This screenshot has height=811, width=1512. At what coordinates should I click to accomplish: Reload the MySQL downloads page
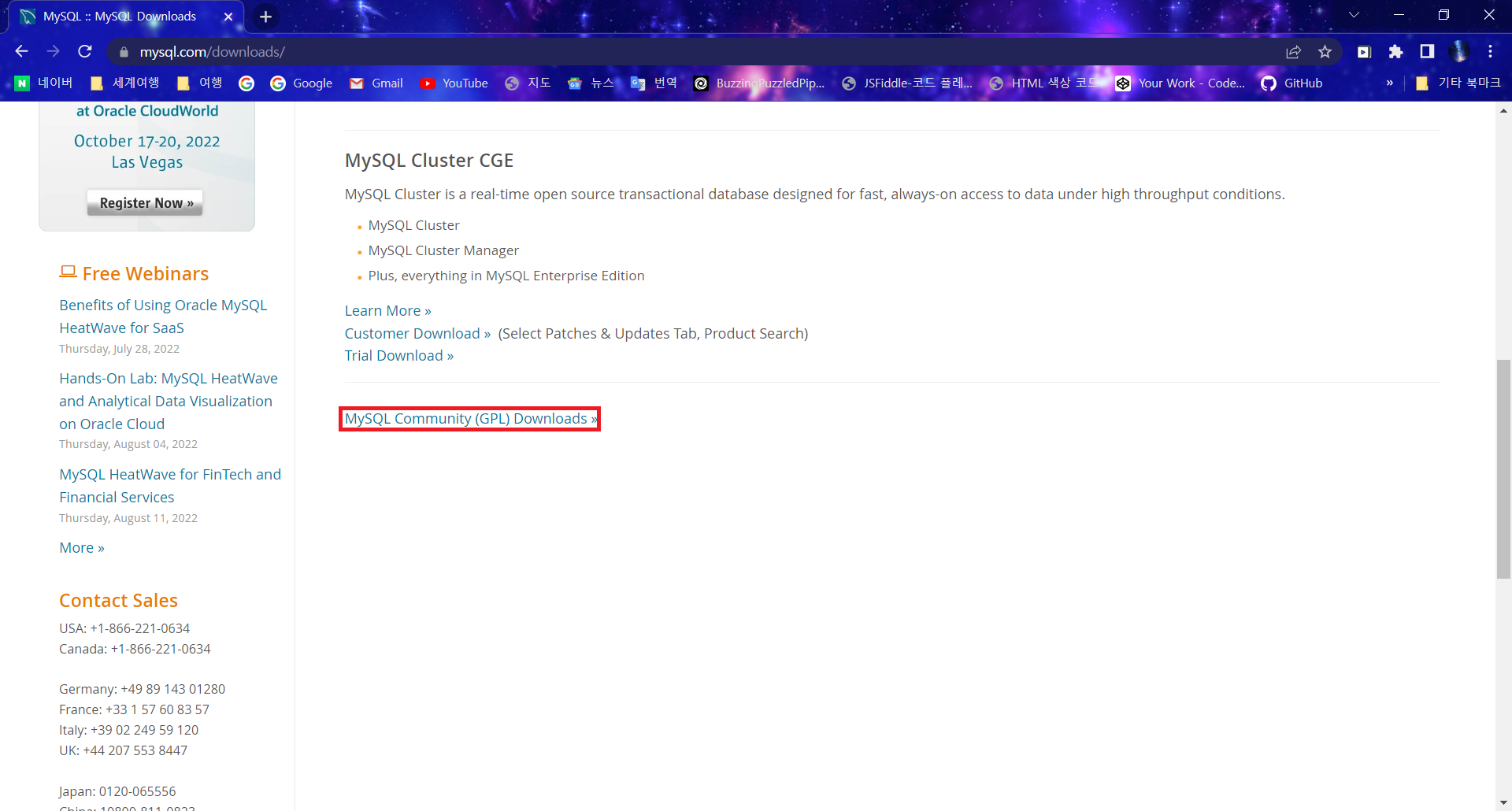[85, 51]
